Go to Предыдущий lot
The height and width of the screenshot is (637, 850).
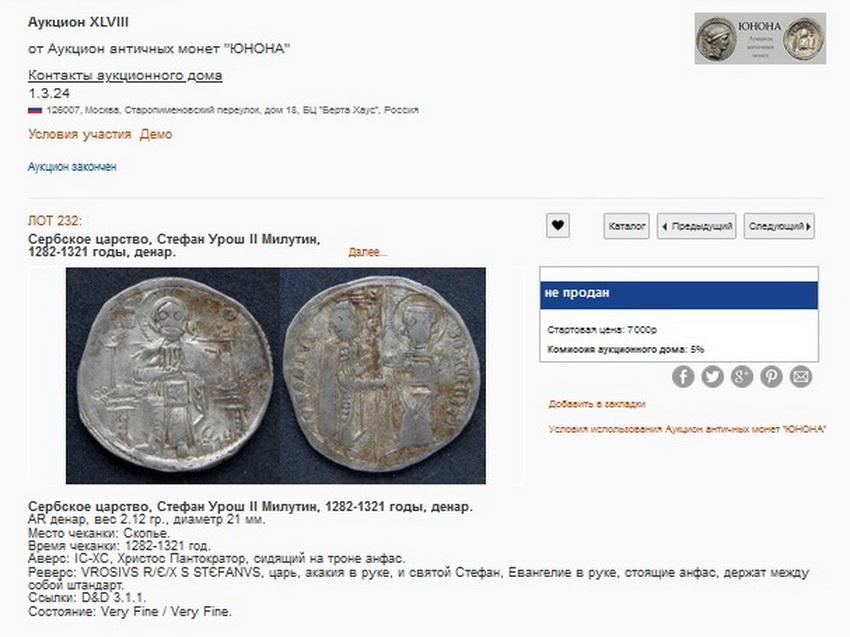click(x=697, y=226)
